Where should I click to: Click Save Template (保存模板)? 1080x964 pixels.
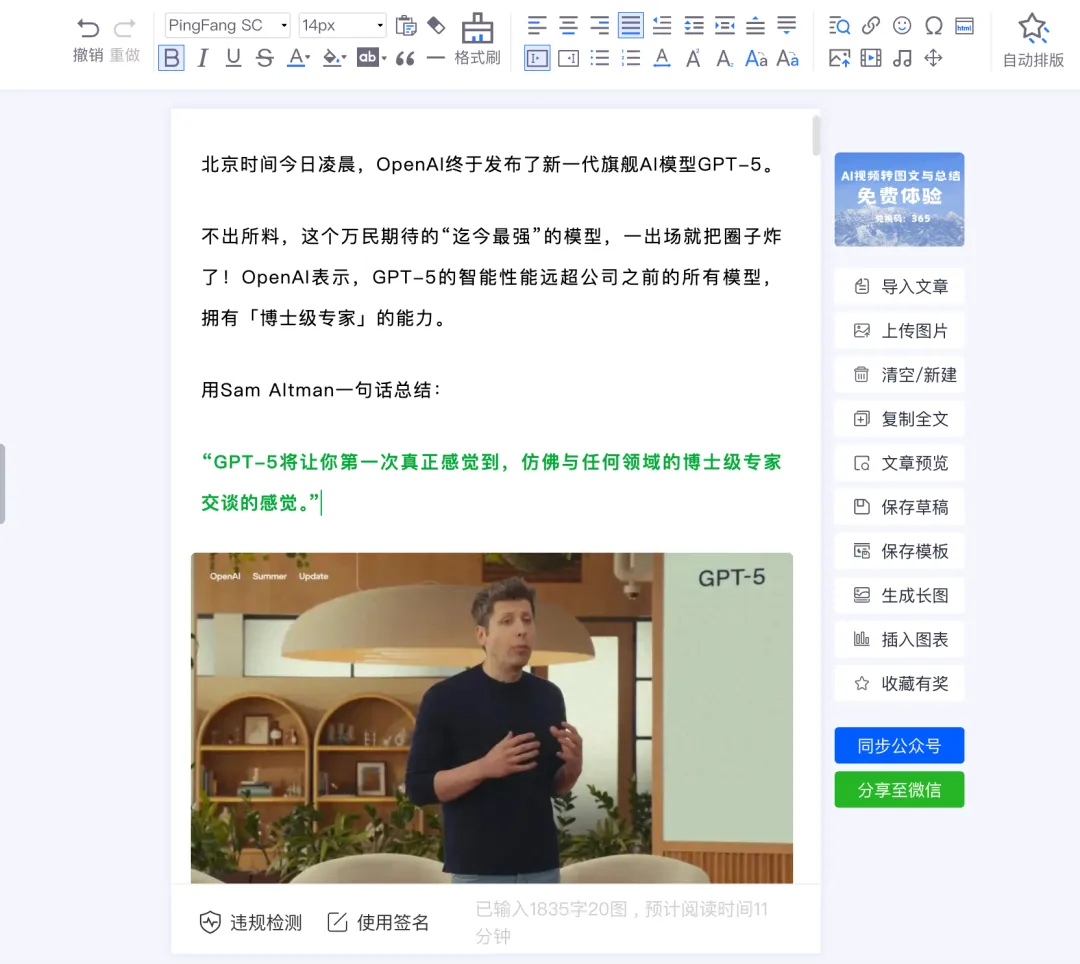pos(900,551)
